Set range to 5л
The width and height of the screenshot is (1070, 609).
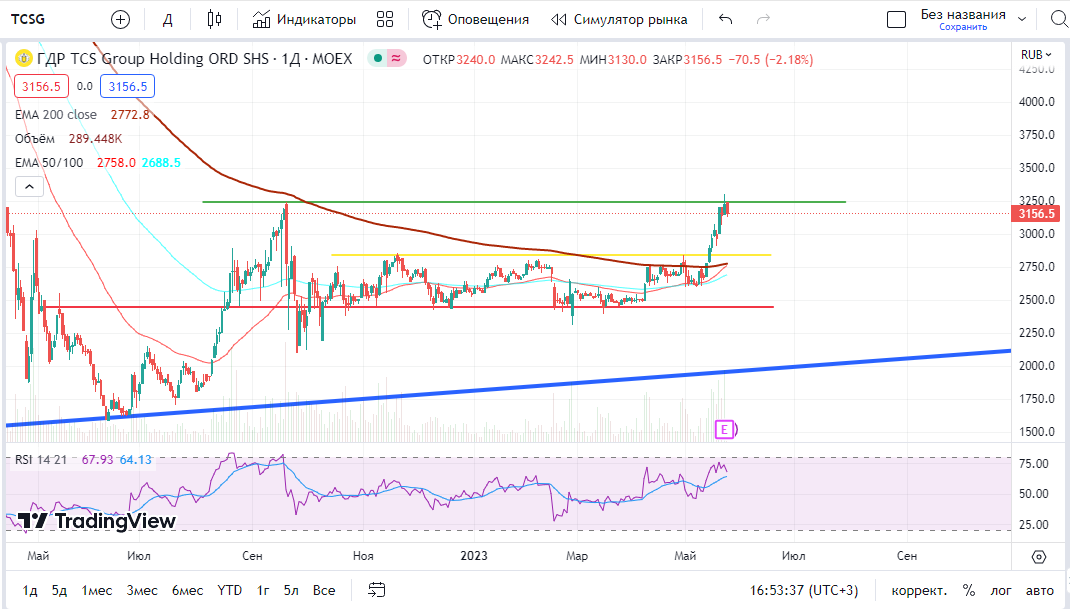(291, 591)
